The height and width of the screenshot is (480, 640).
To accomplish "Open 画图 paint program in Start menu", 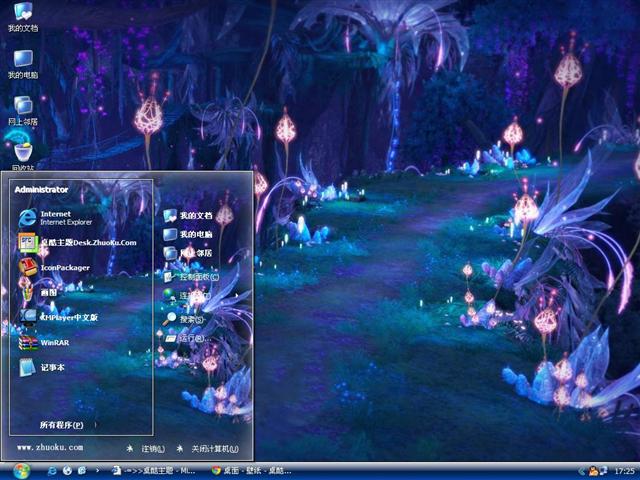I will (x=39, y=292).
